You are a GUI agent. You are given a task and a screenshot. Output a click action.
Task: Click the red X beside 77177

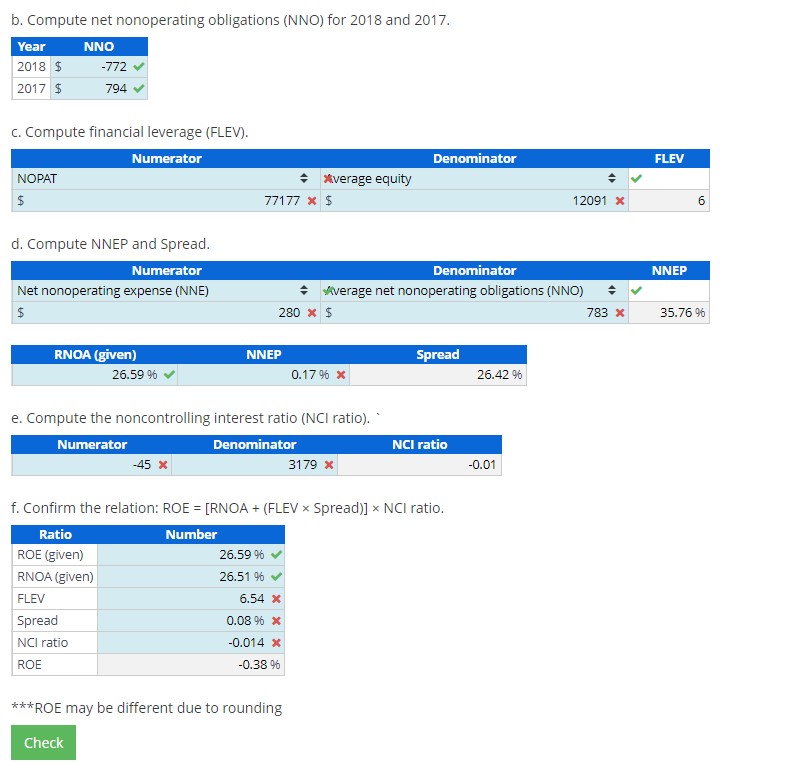coord(312,201)
